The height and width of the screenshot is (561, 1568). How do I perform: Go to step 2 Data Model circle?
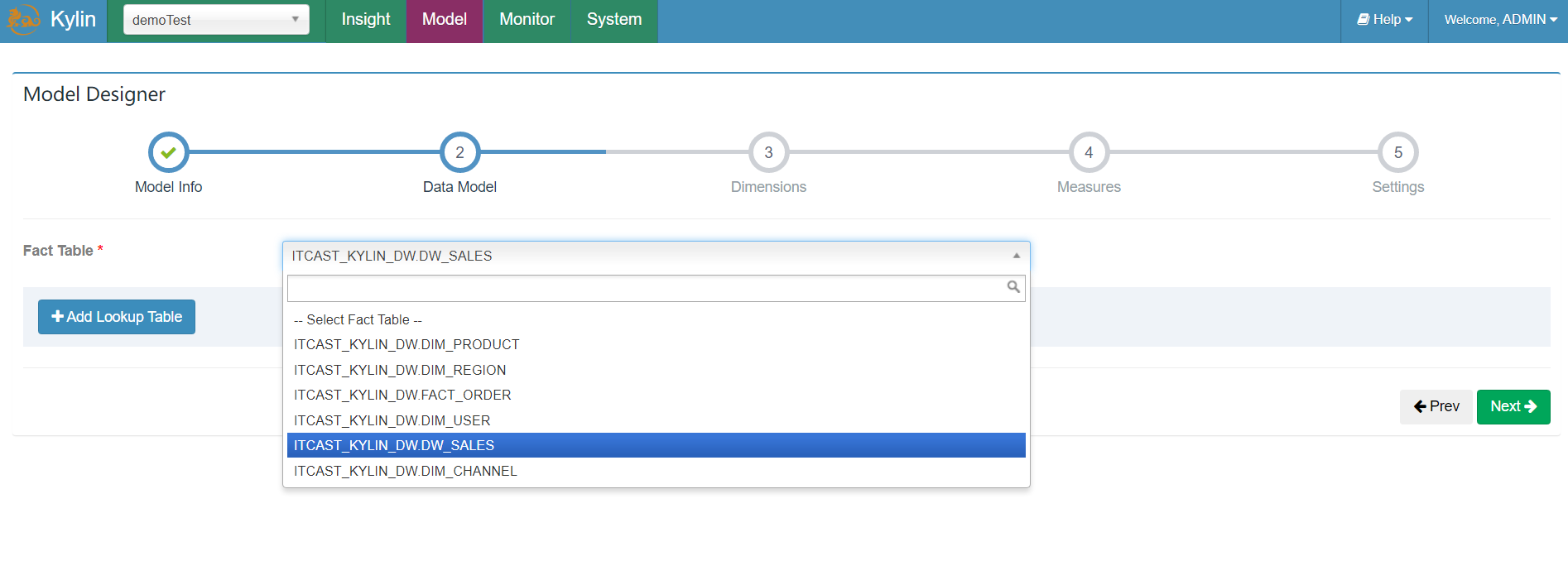coord(459,152)
